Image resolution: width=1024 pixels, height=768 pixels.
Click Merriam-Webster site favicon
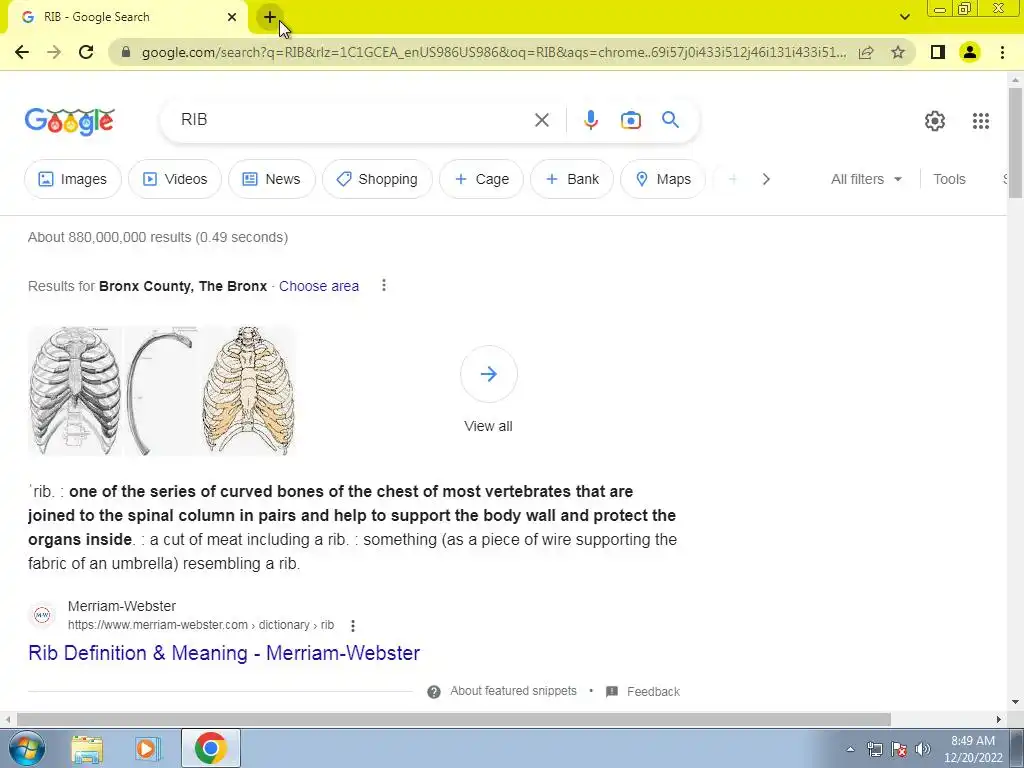tap(42, 615)
